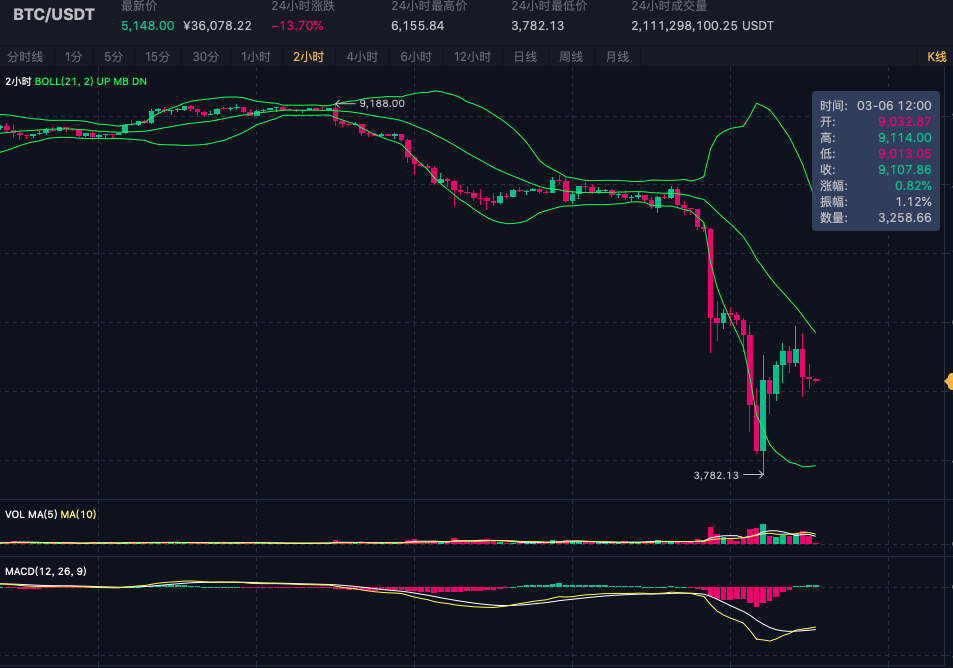
Task: Click the tooltip time 03-06 12:00
Action: tap(894, 106)
